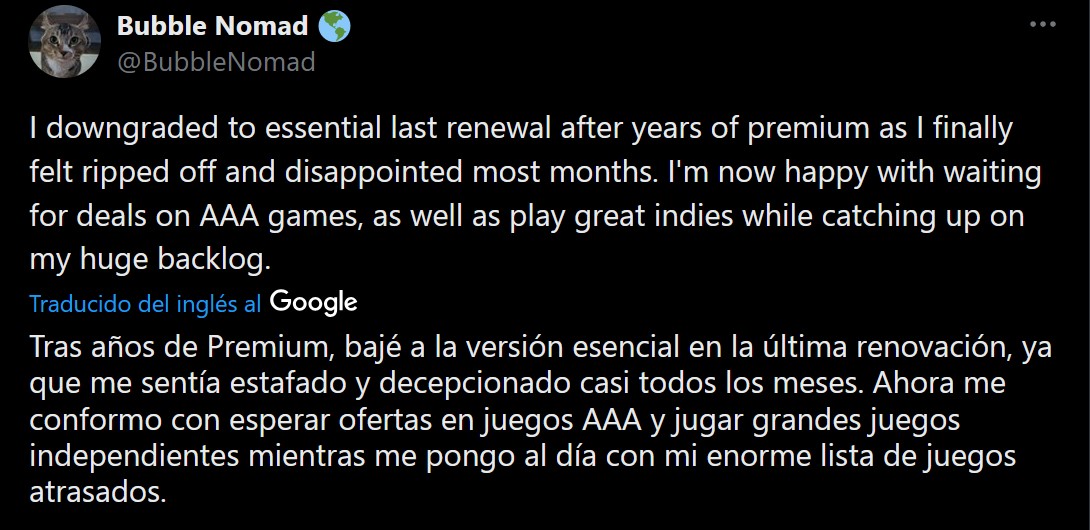This screenshot has width=1090, height=530.
Task: Click the Bubble Nomad display name
Action: [x=212, y=27]
